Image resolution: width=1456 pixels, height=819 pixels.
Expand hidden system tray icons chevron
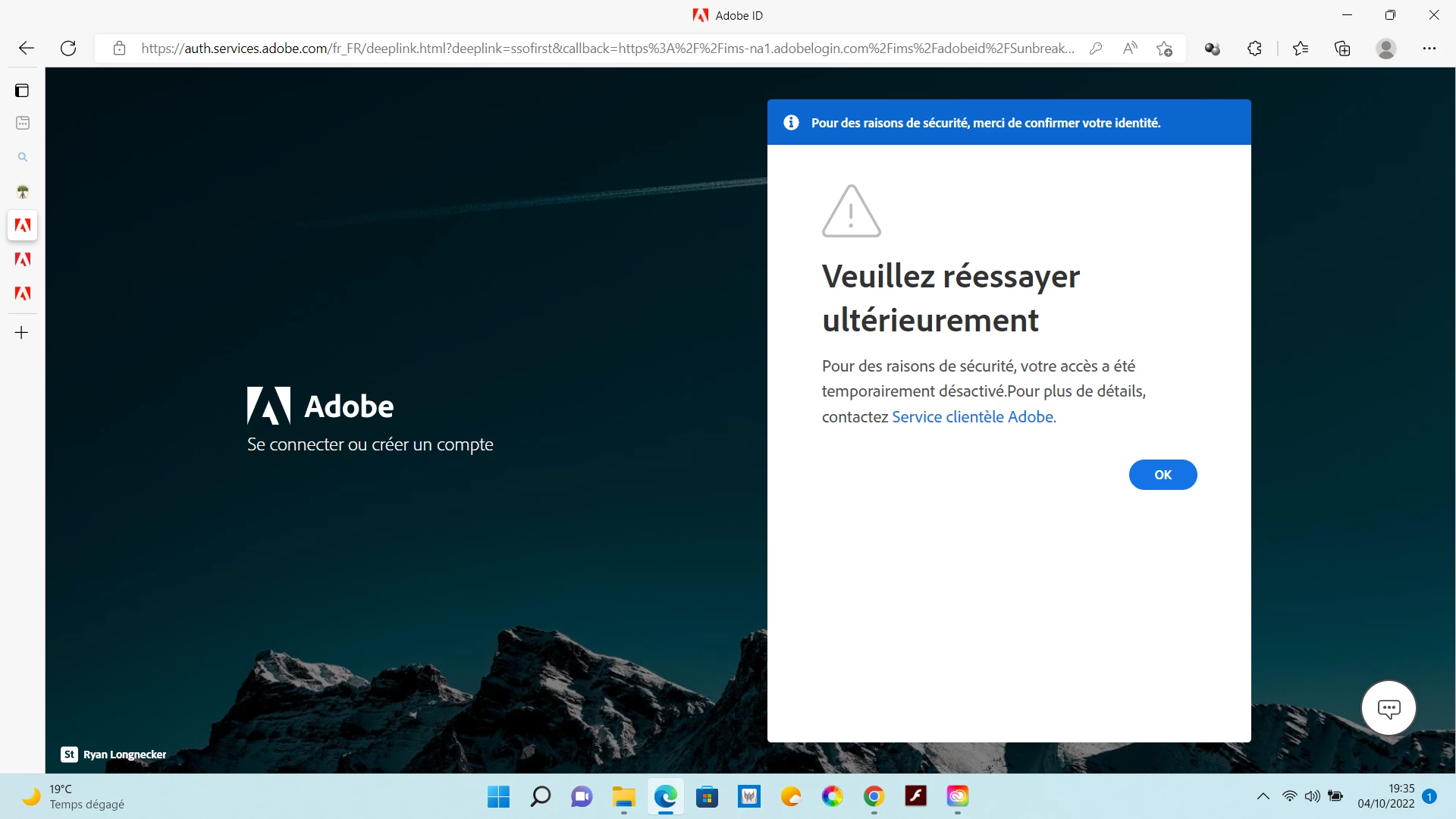[1263, 796]
